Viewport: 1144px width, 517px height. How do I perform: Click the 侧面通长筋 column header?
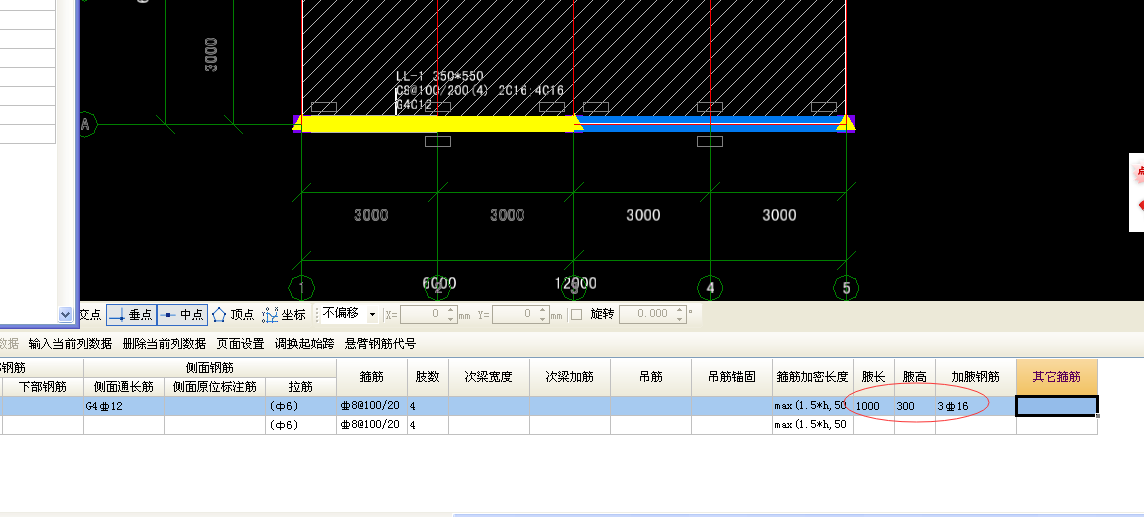click(123, 386)
